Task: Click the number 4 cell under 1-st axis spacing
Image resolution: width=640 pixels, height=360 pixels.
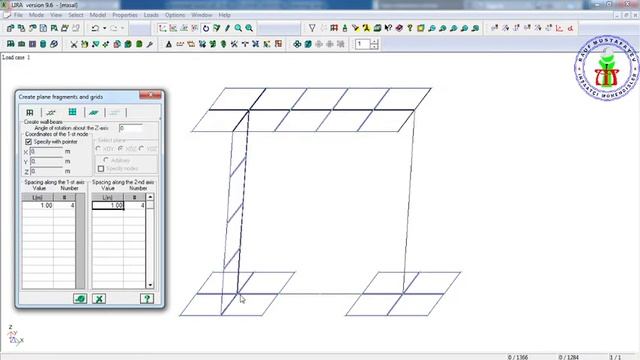Action: click(64, 205)
